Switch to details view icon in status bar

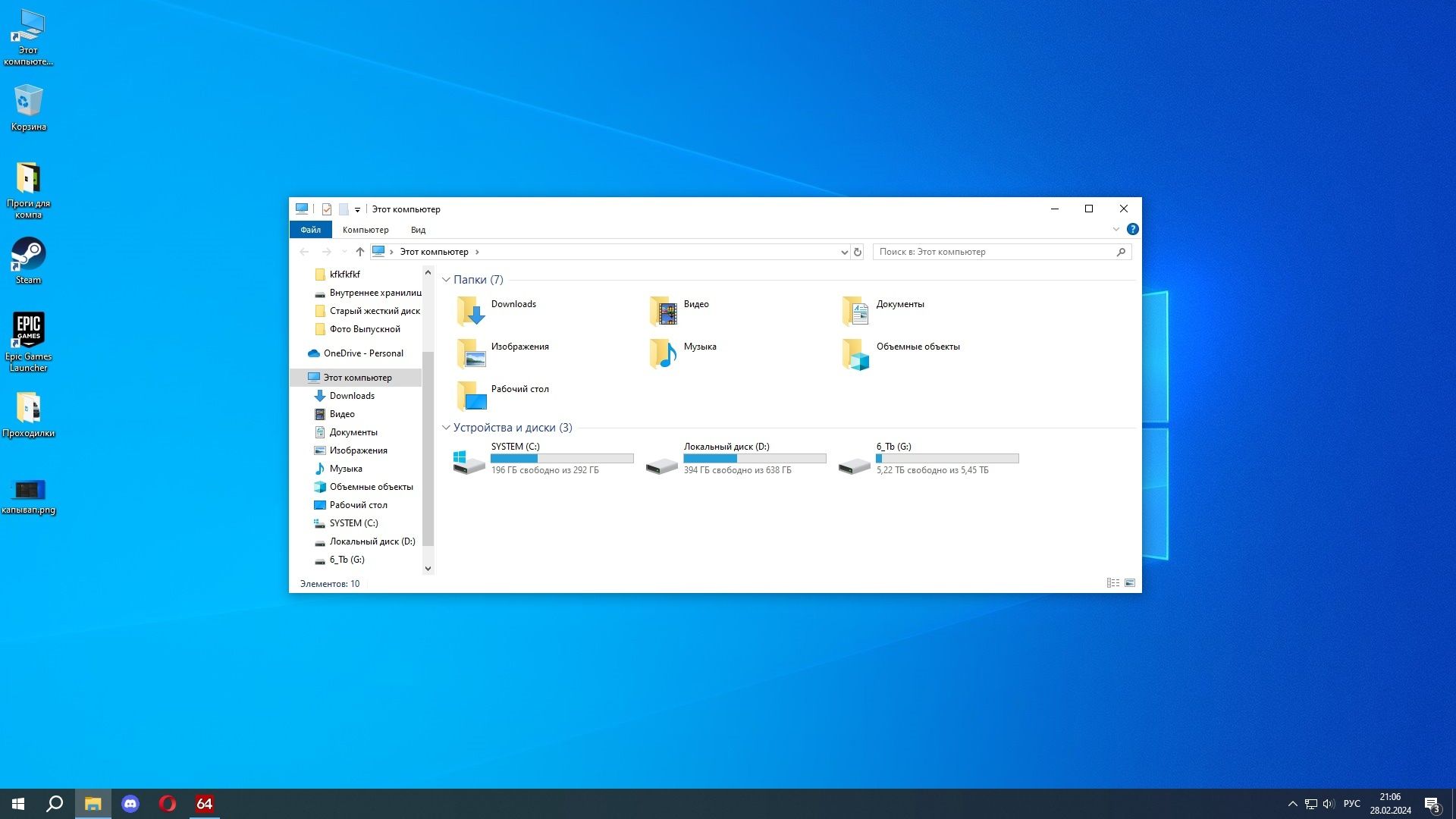[1113, 583]
